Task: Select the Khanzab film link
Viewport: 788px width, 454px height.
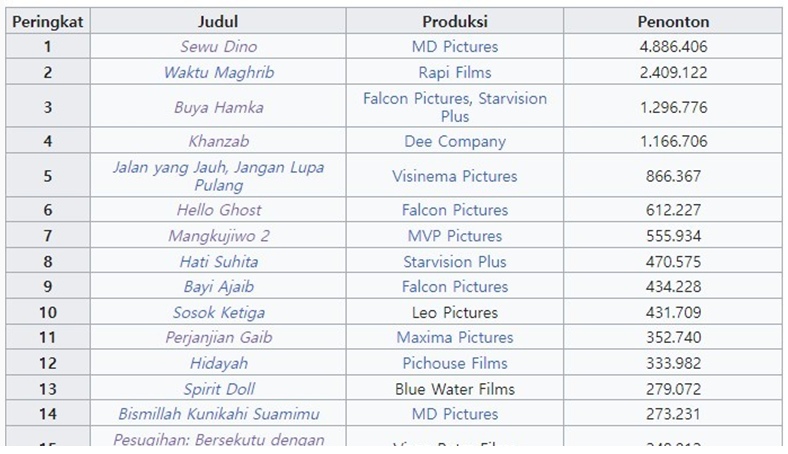Action: tap(218, 142)
